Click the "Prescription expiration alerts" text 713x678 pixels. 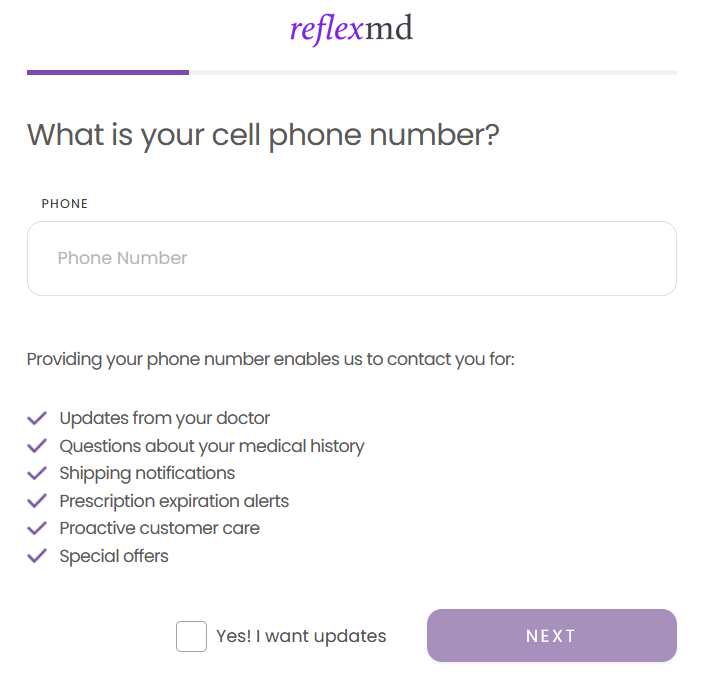174,501
